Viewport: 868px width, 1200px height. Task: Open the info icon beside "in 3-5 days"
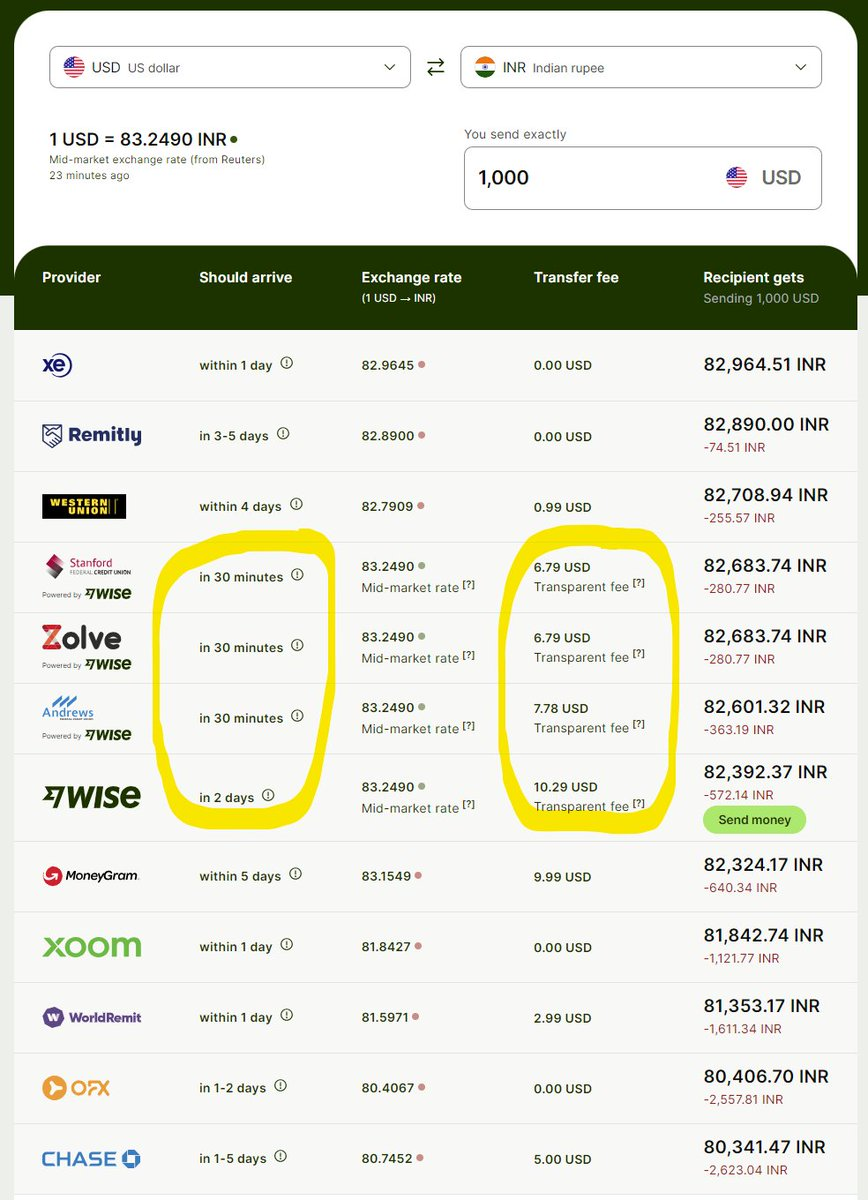[x=283, y=435]
